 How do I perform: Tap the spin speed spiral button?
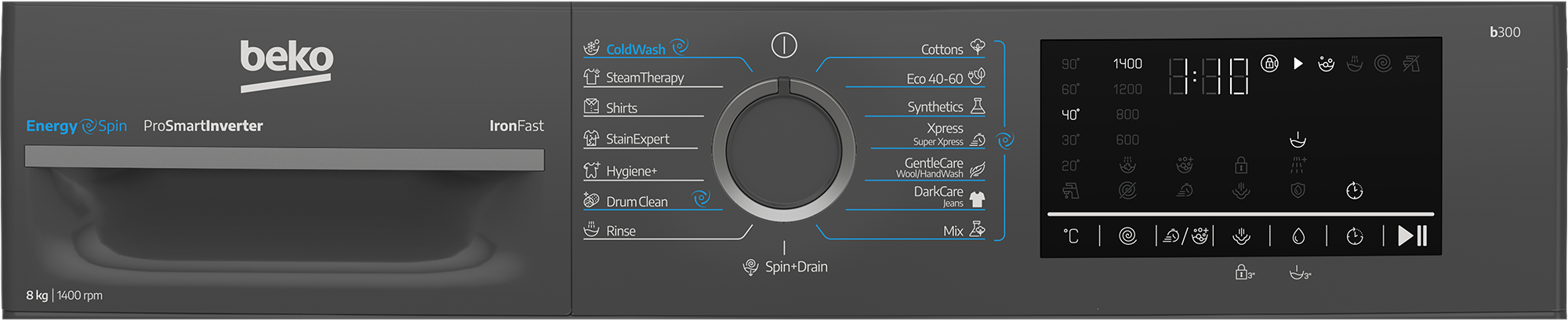click(x=1127, y=235)
